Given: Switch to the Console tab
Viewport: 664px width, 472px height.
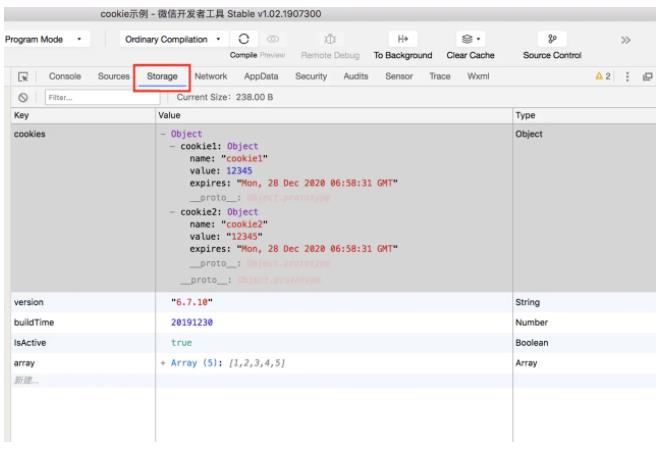Looking at the screenshot, I should [65, 76].
